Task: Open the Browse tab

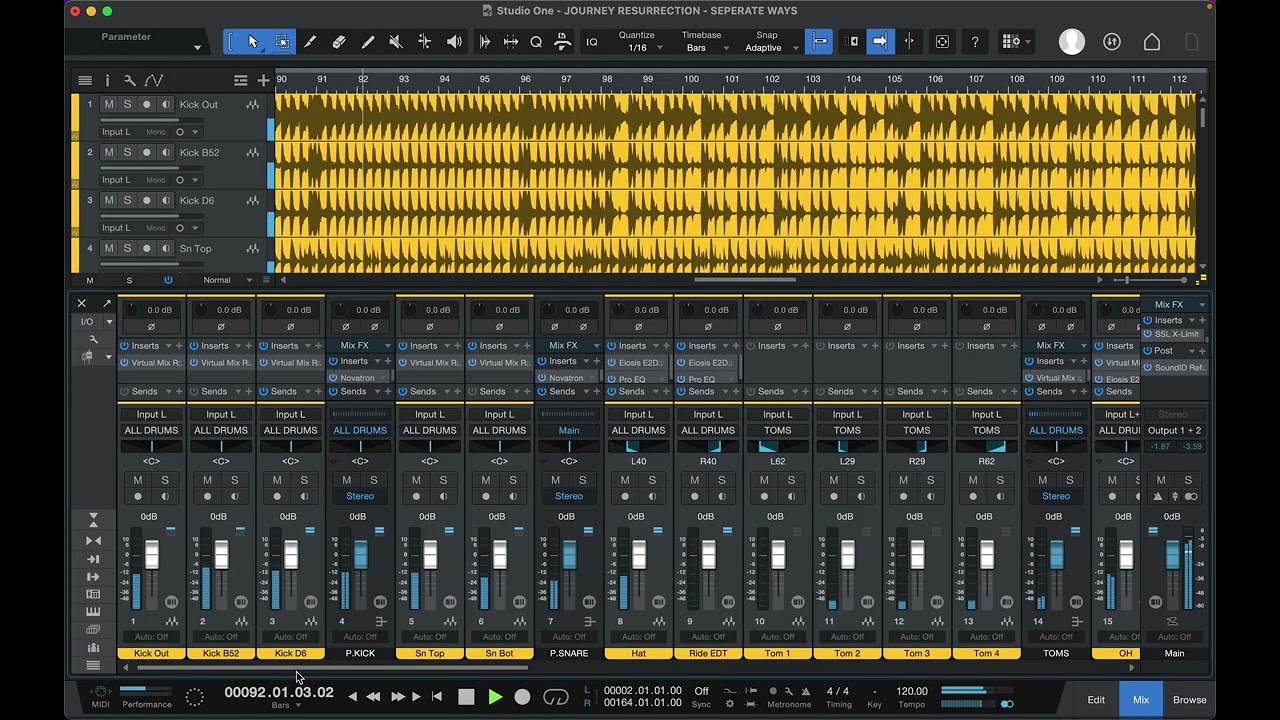Action: point(1190,700)
